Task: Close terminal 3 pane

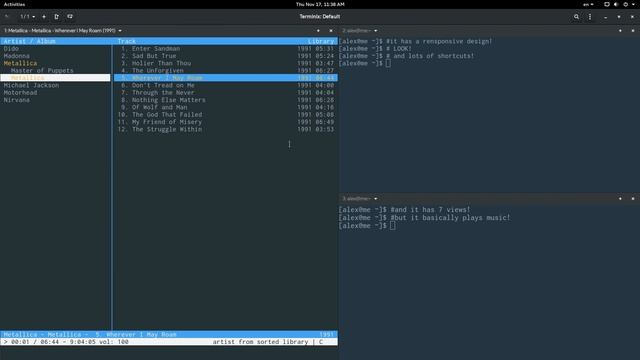Action: 633,199
